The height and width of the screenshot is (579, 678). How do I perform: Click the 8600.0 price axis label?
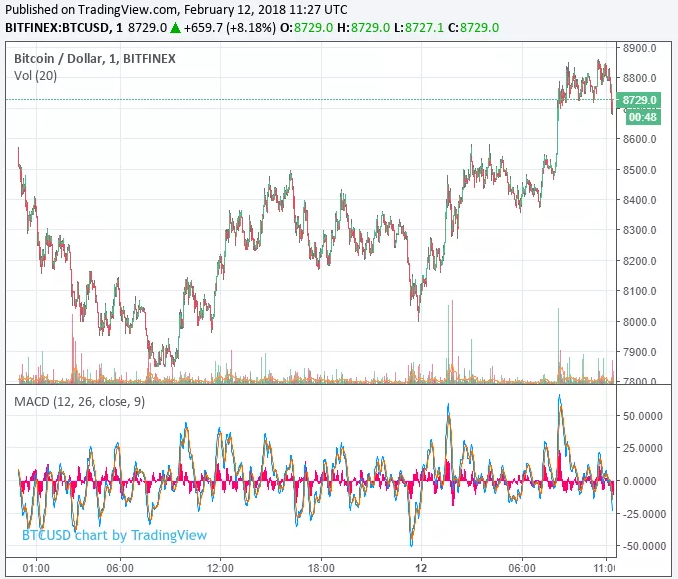point(639,139)
